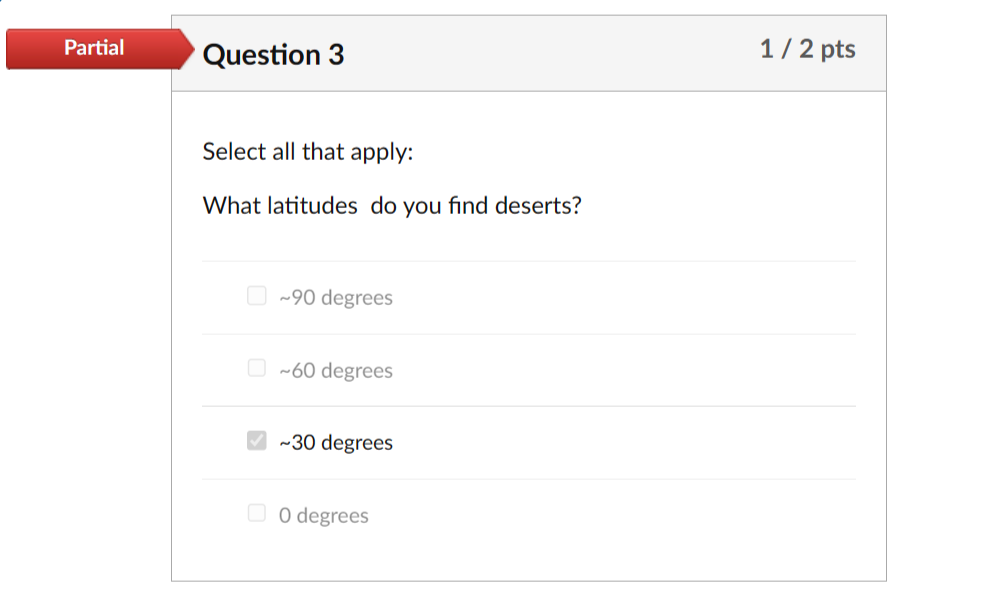Screen dimensions: 1002x598
Task: Click the red ribbon arrow icon
Action: (180, 47)
